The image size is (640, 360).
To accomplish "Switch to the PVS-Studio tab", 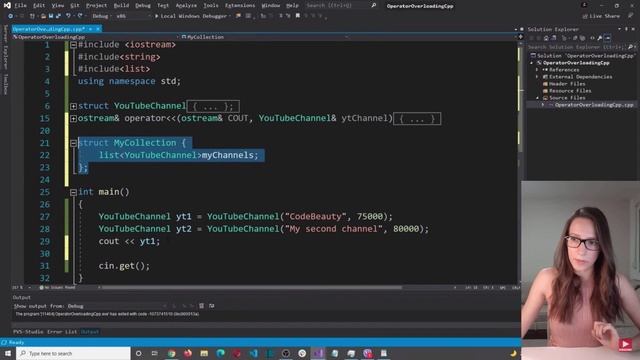I will pyautogui.click(x=28, y=332).
